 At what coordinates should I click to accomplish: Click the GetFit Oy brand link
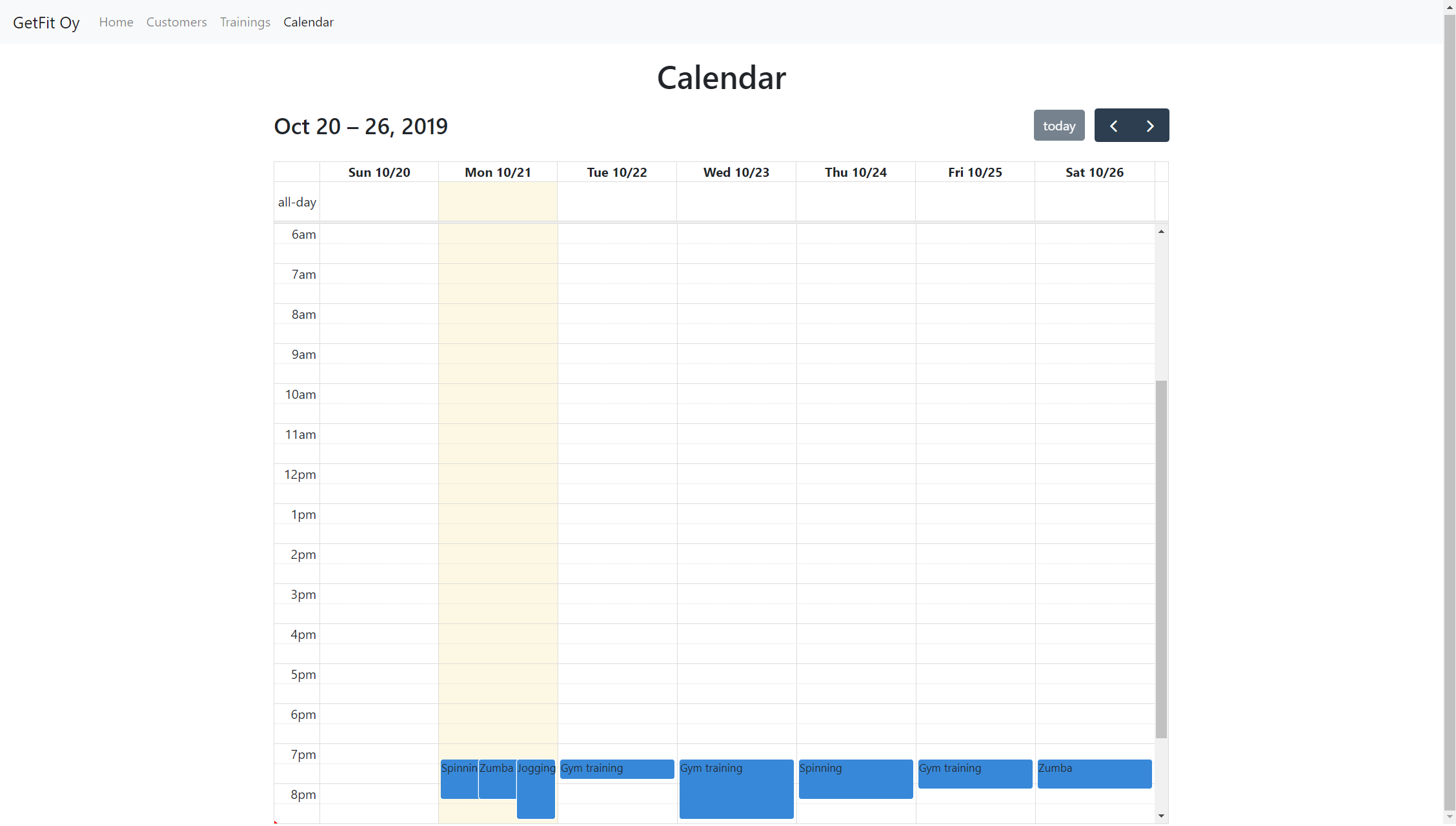click(46, 23)
